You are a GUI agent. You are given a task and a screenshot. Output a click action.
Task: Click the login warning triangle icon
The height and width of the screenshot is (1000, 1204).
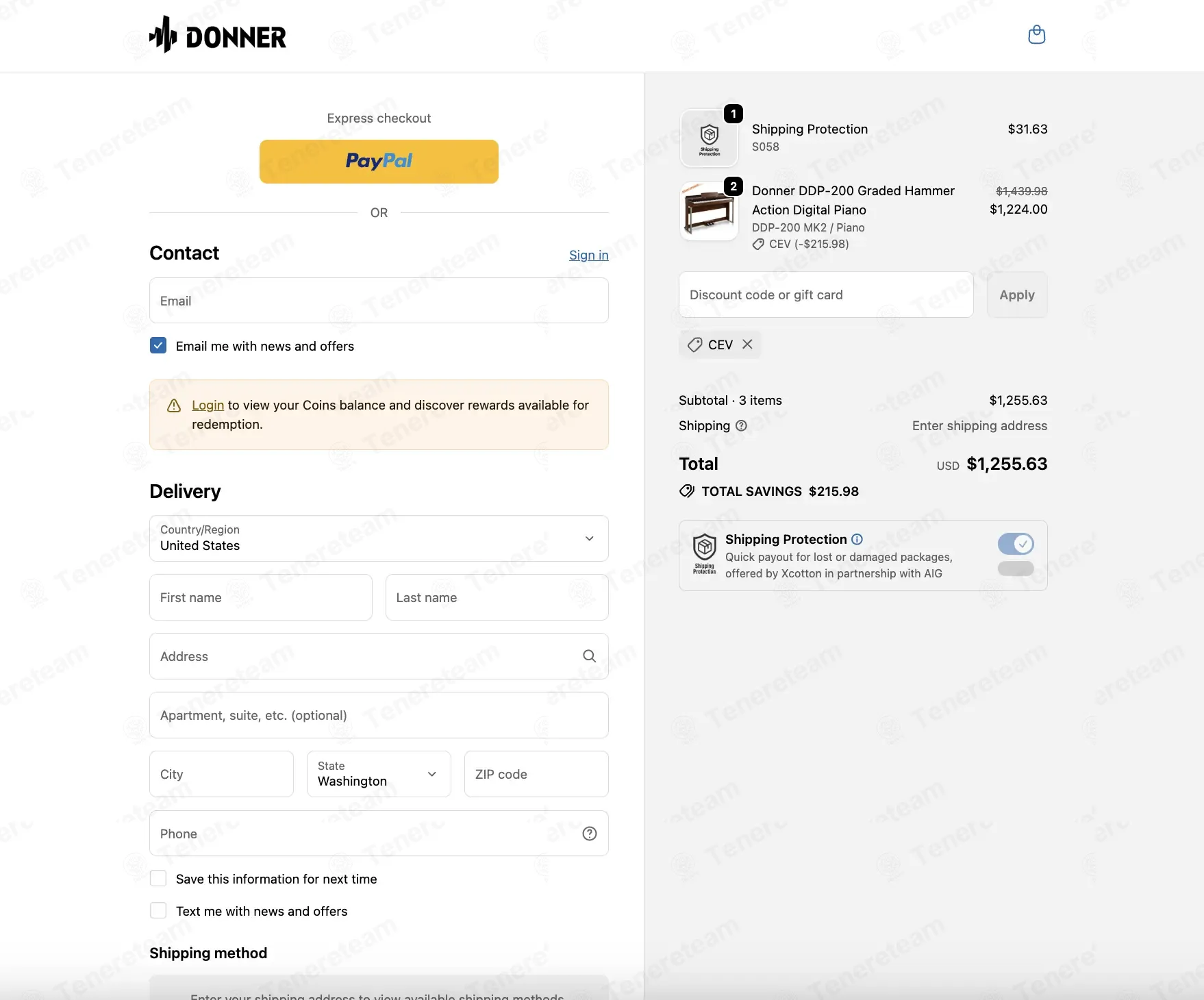click(174, 405)
